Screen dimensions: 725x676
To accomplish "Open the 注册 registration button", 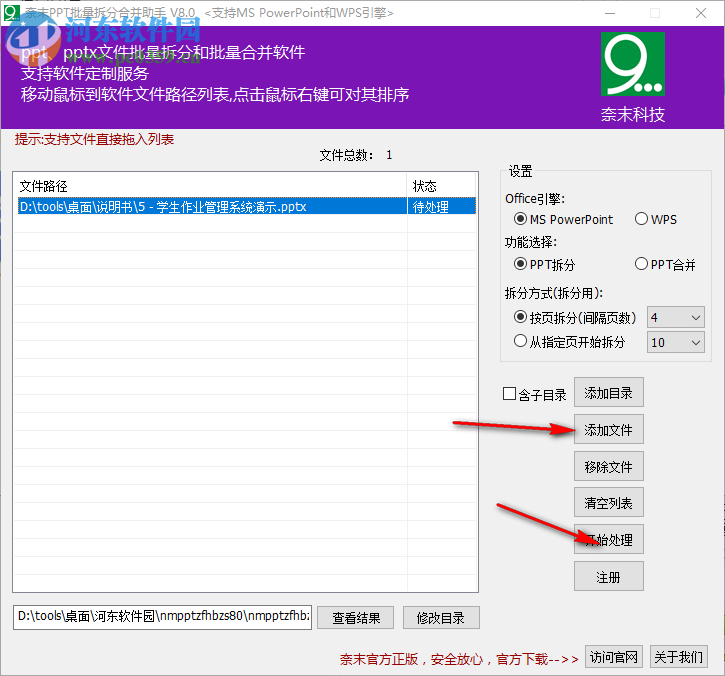I will click(608, 577).
